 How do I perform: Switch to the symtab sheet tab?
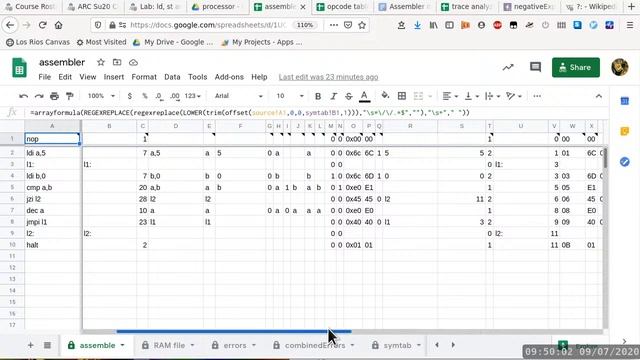[397, 345]
